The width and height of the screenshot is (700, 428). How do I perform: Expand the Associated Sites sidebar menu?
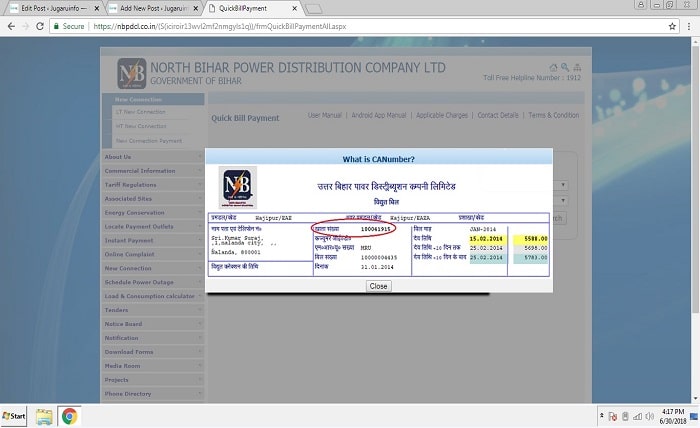pos(153,199)
